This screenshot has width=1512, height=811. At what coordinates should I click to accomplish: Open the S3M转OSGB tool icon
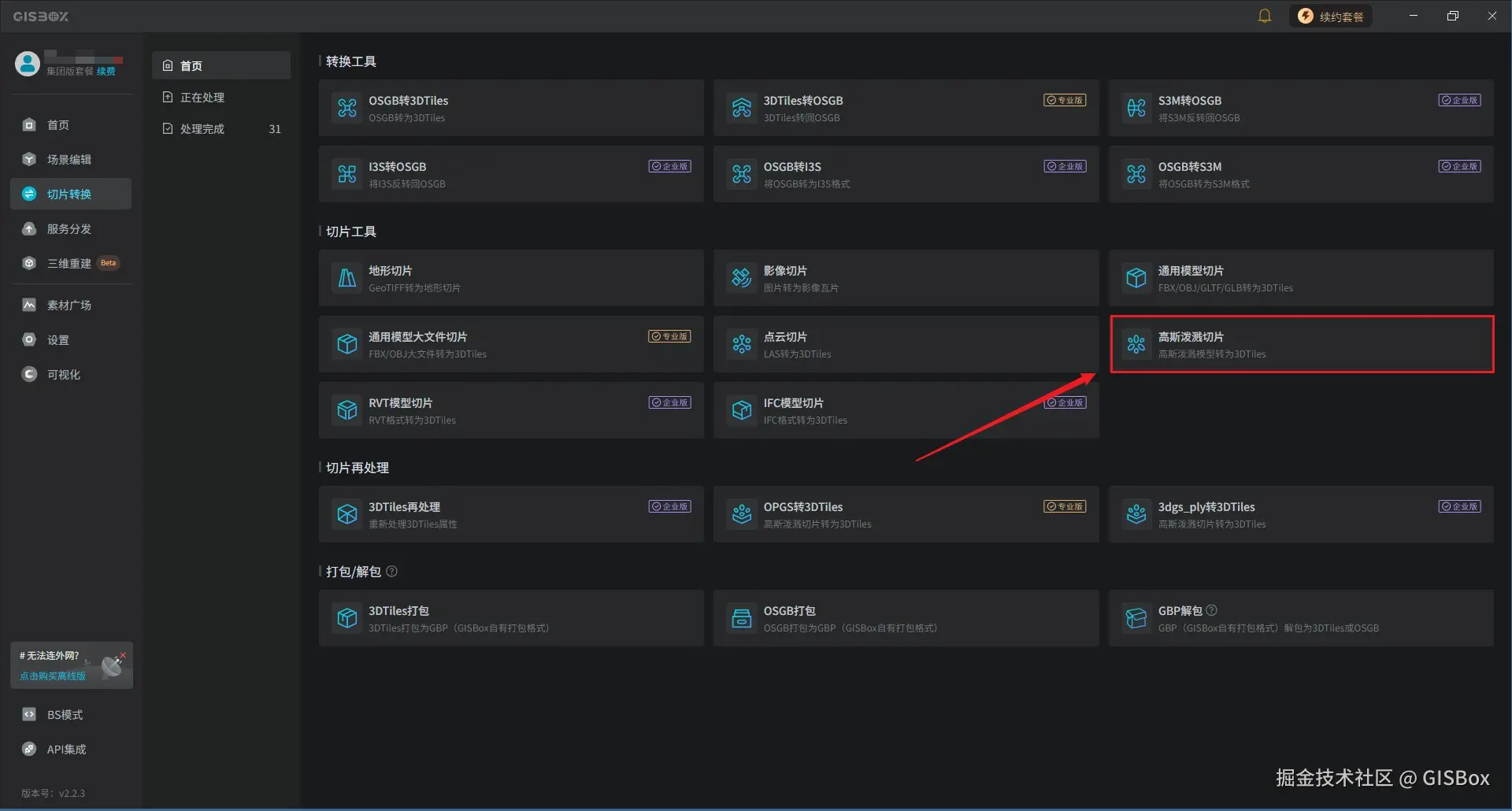pyautogui.click(x=1136, y=108)
